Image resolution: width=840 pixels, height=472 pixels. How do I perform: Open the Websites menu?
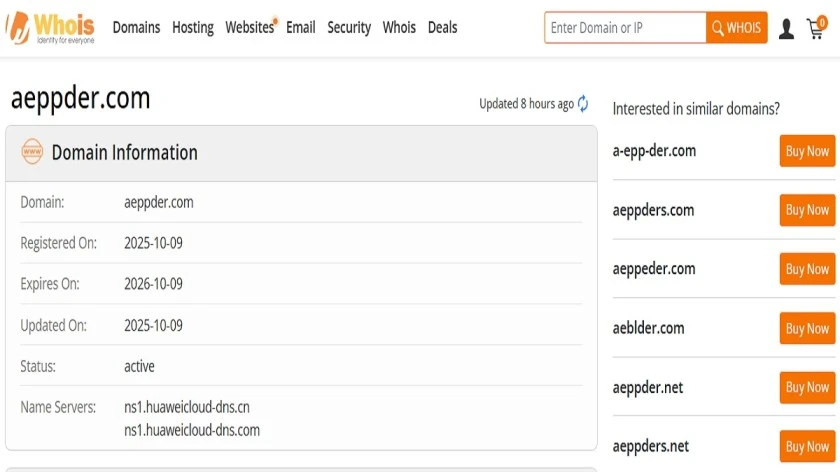(x=250, y=27)
